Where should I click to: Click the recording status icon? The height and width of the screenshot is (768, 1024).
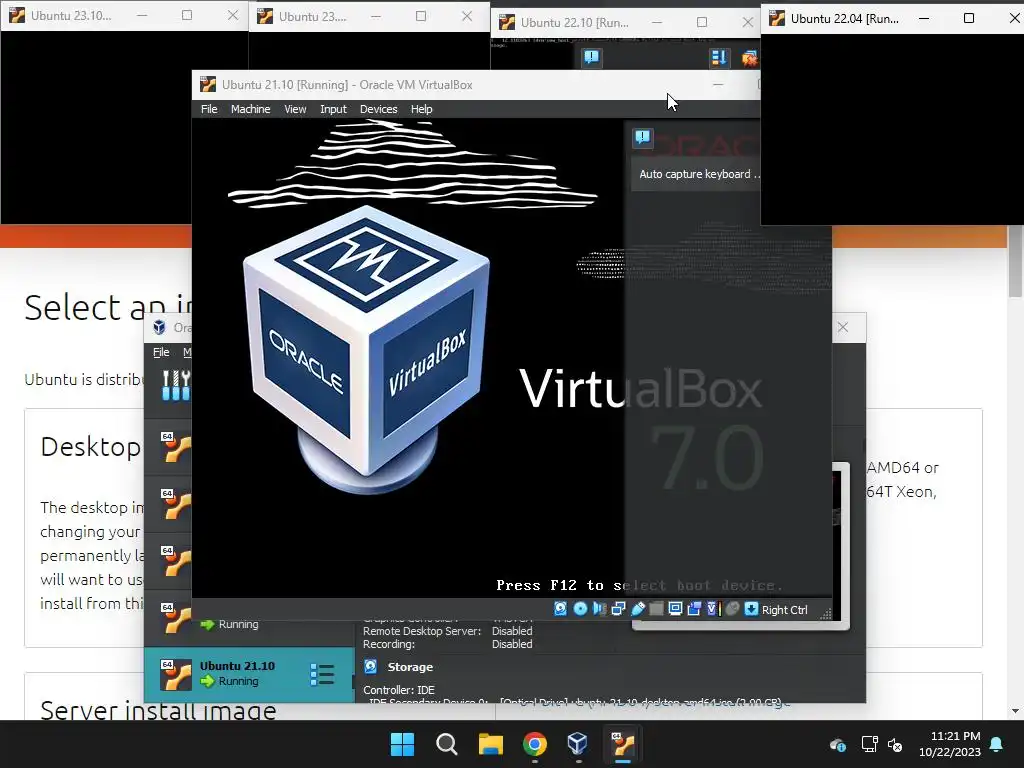[694, 609]
